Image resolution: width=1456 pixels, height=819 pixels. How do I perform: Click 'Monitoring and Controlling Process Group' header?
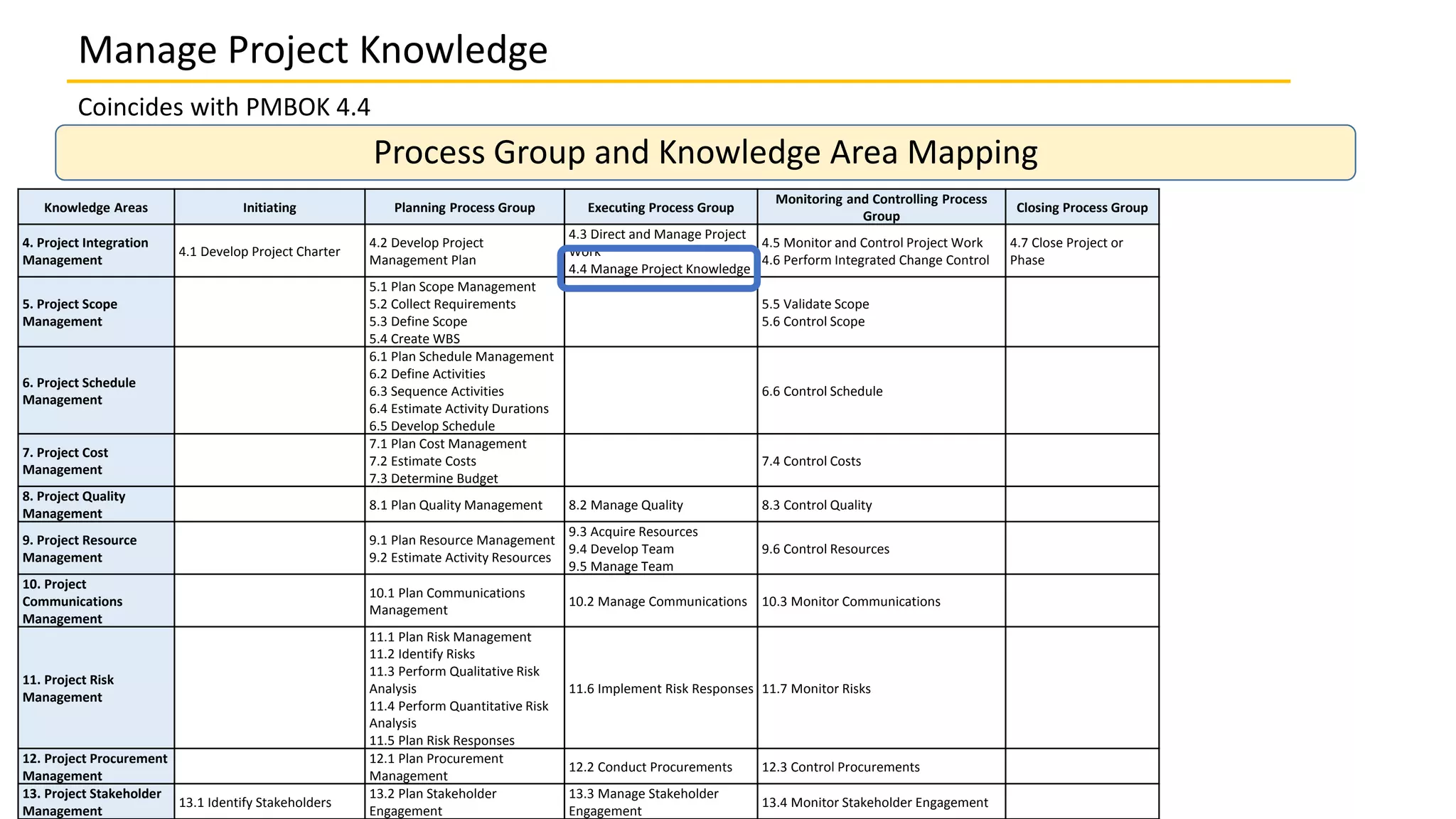point(881,208)
